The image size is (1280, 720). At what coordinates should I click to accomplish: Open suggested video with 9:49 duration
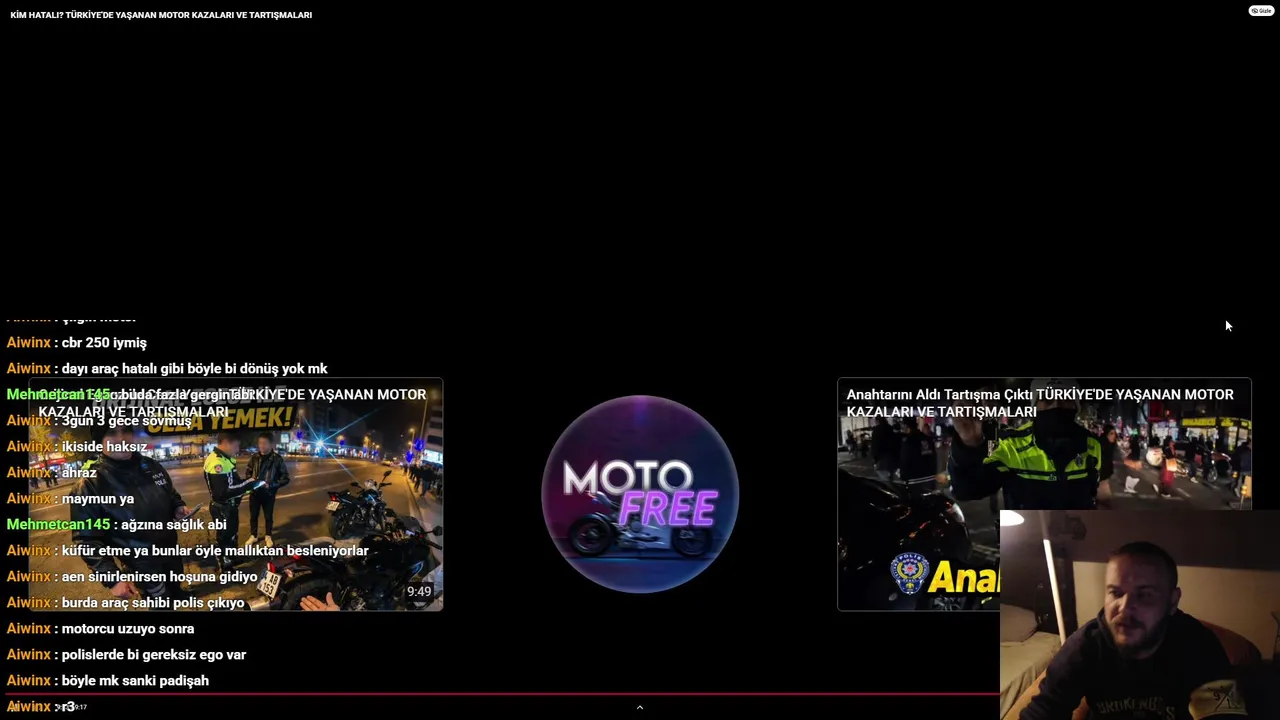pos(235,494)
